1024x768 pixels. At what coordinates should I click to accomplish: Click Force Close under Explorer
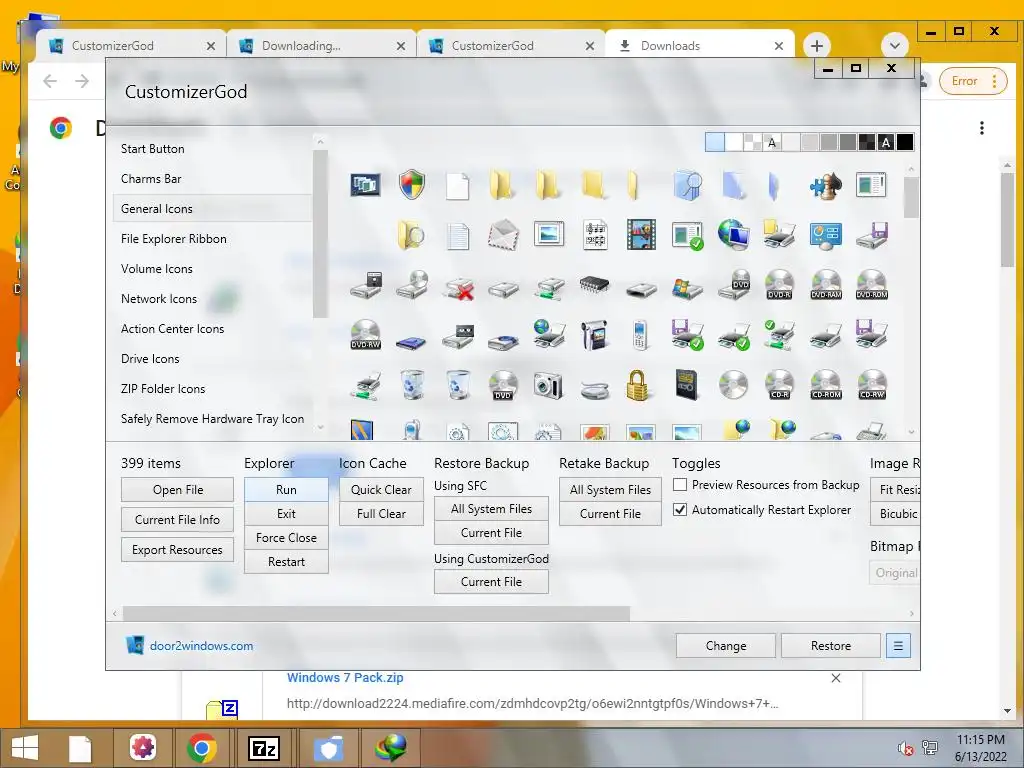pyautogui.click(x=286, y=537)
